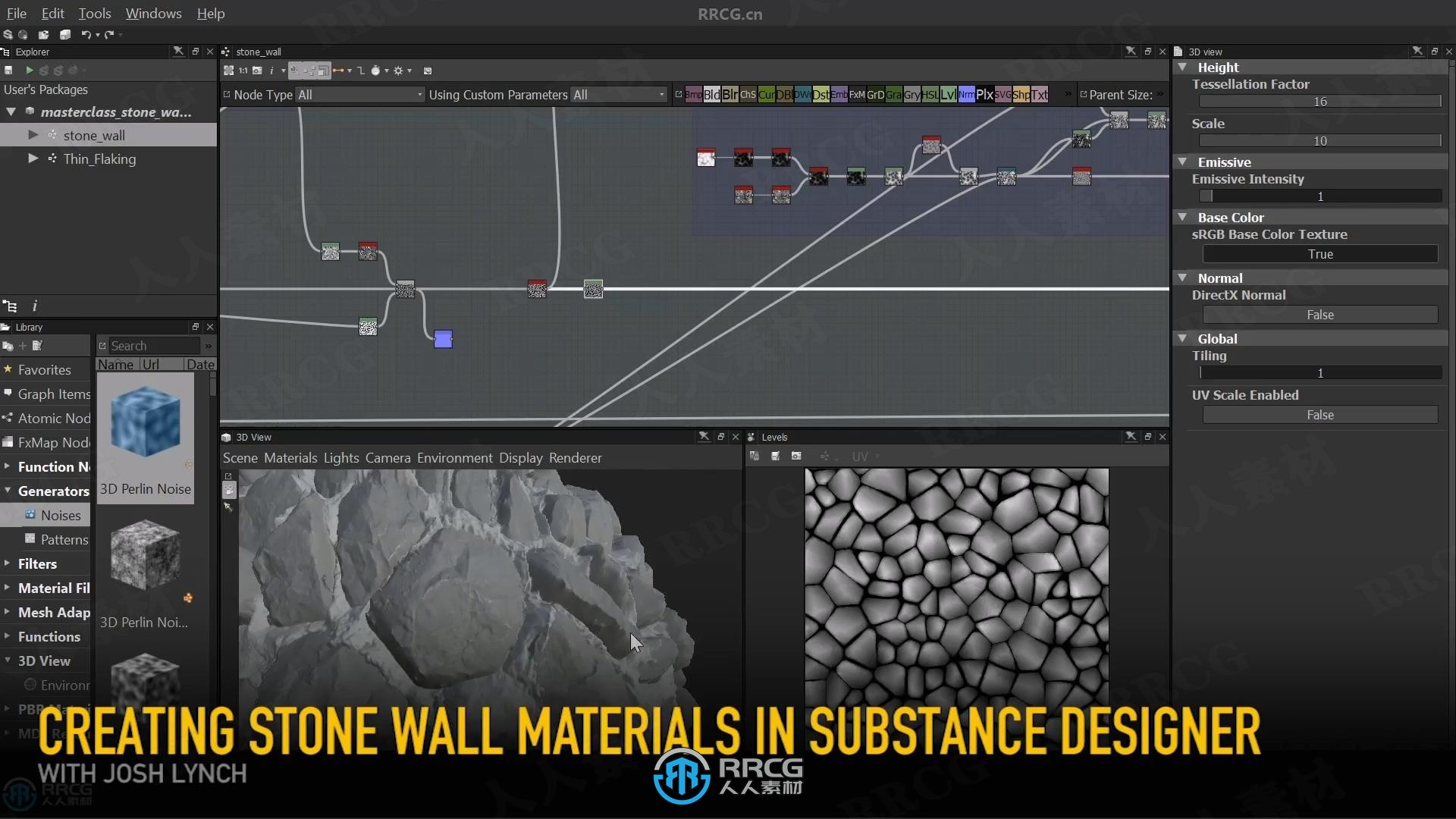Toggle UV Scale Enabled False value
The width and height of the screenshot is (1456, 819).
(x=1319, y=415)
